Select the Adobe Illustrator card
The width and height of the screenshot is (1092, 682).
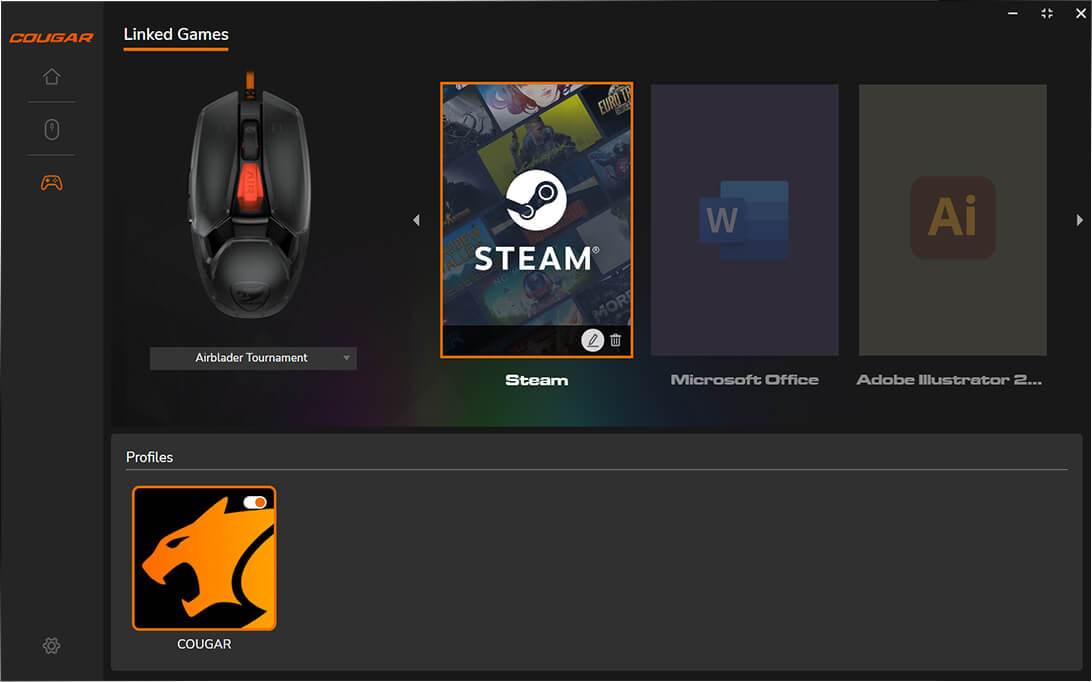[x=953, y=220]
